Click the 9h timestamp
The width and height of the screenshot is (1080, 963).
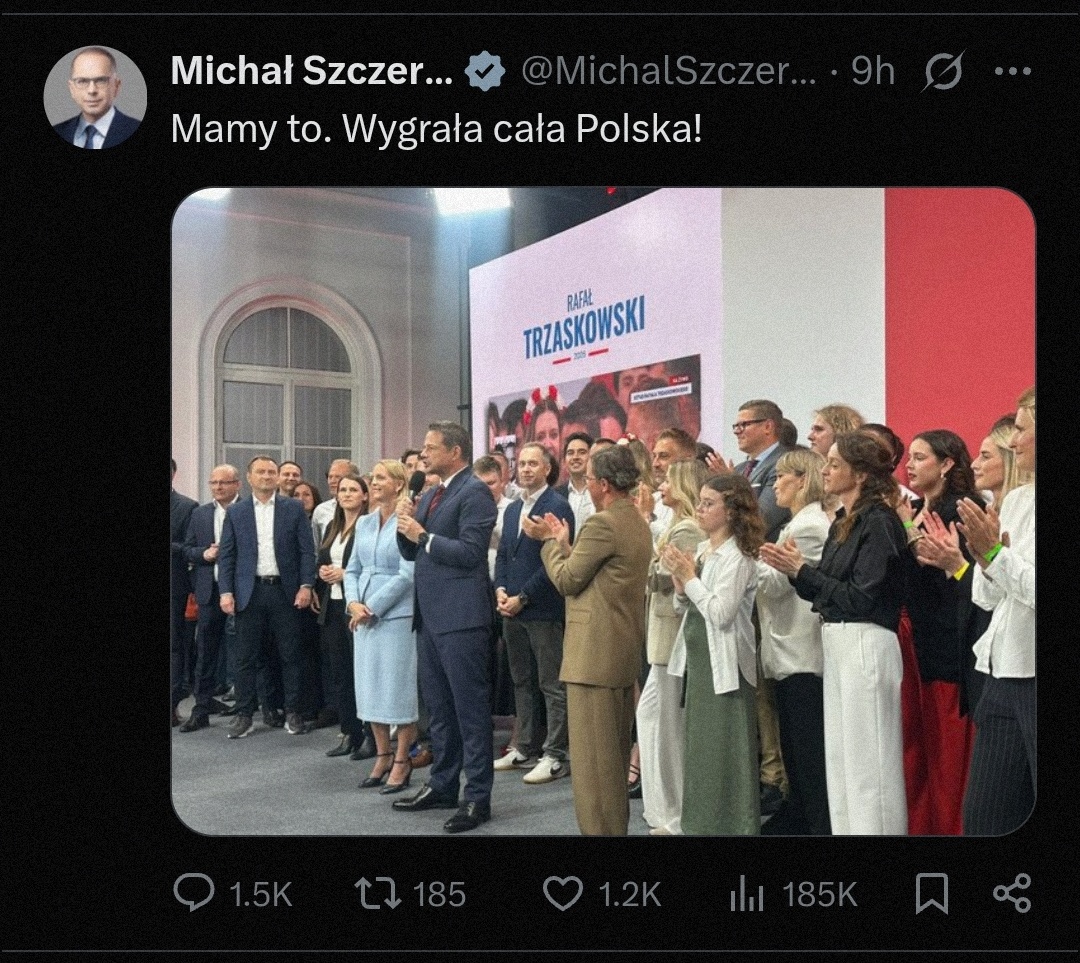[x=873, y=71]
